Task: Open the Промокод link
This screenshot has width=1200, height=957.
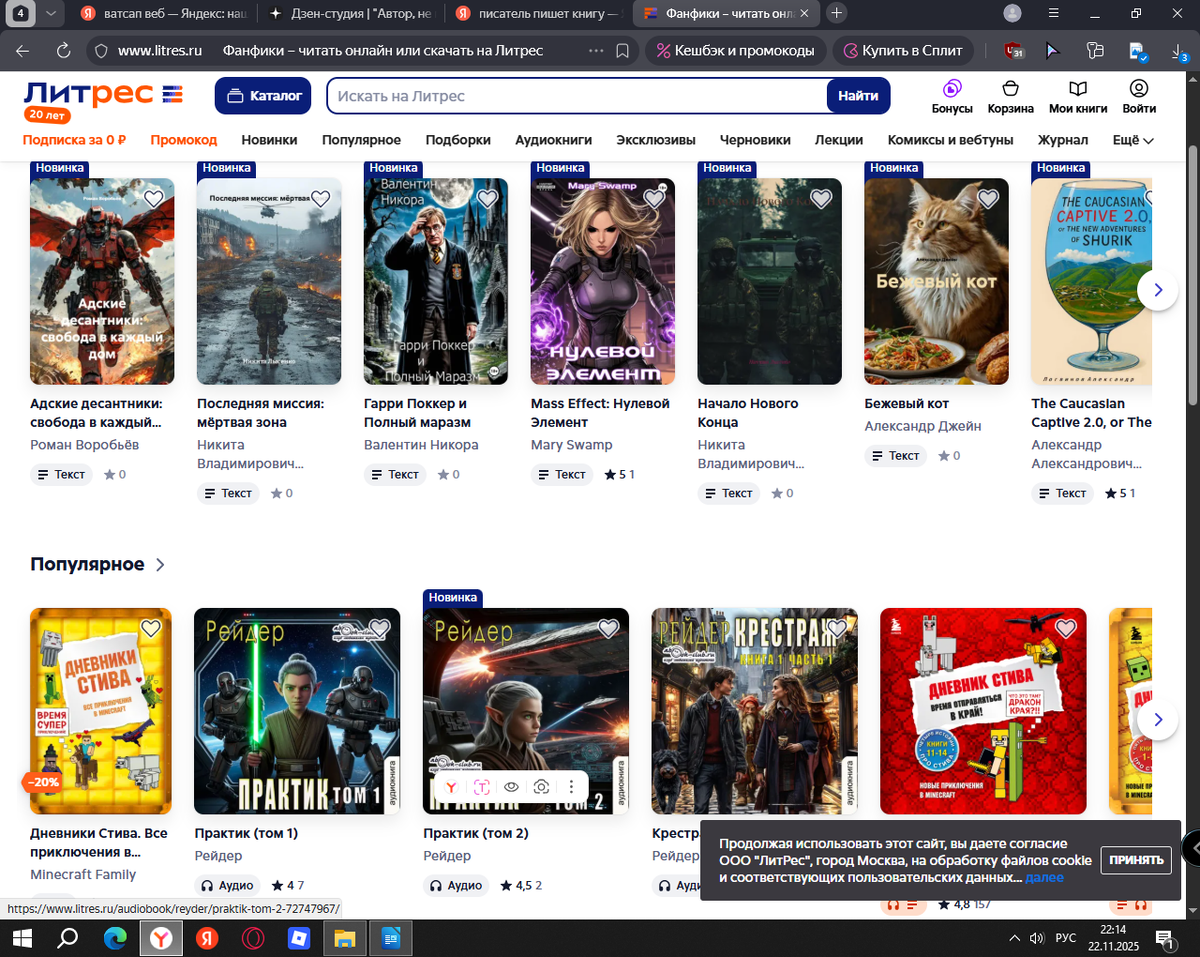Action: (184, 140)
